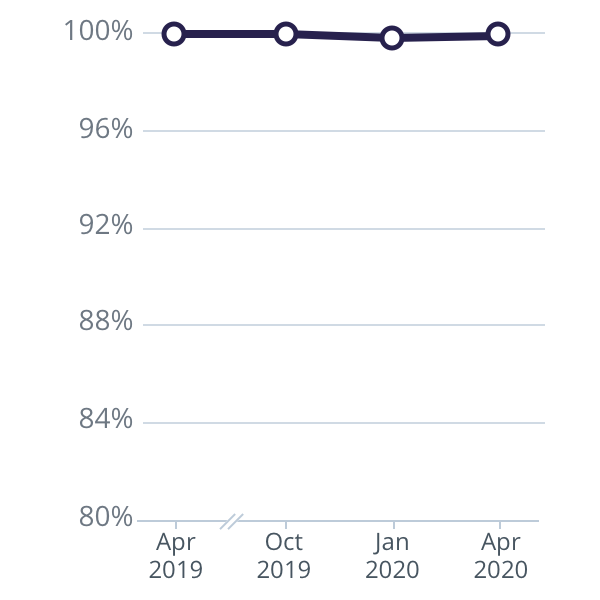Click the 80% y-axis label

tap(105, 517)
